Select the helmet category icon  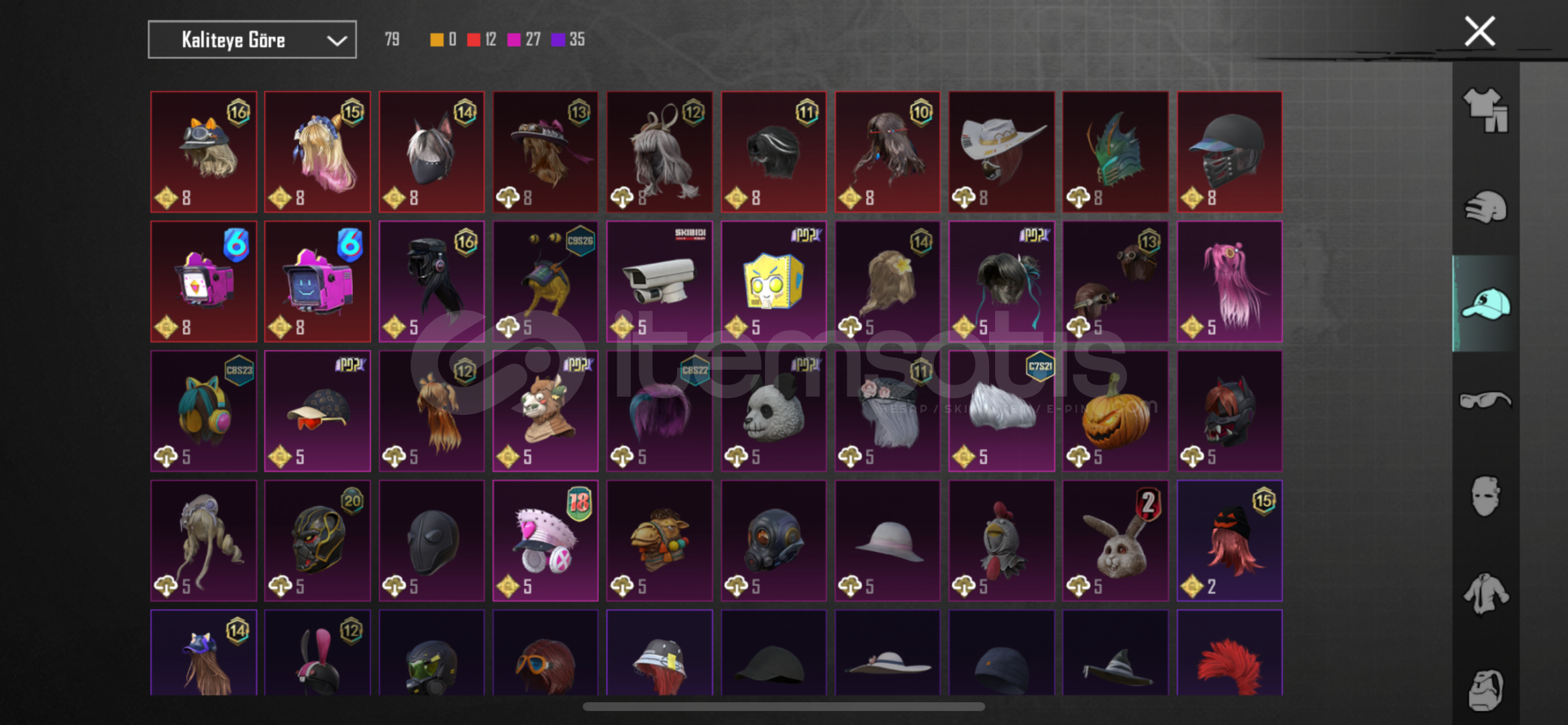pos(1485,207)
